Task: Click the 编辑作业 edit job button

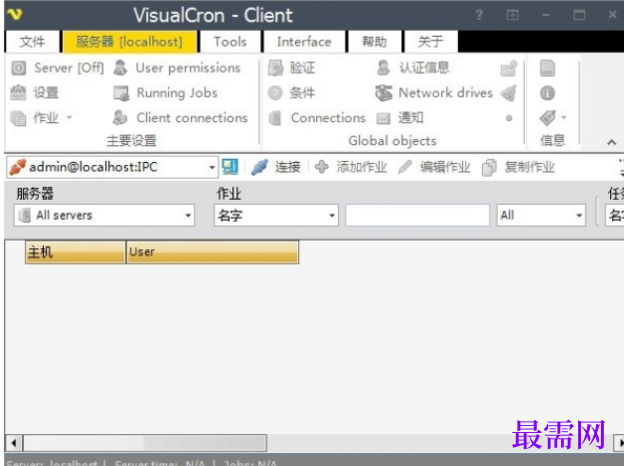Action: coord(434,167)
